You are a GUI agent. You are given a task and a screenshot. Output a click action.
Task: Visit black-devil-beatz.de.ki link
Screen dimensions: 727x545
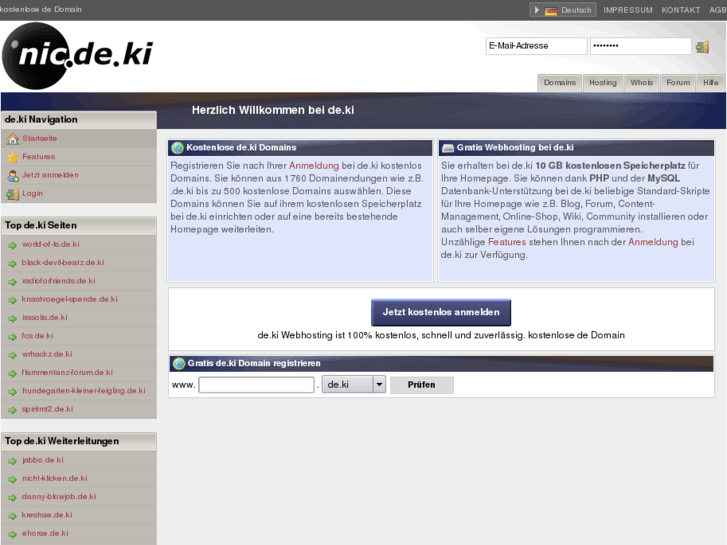click(x=63, y=263)
